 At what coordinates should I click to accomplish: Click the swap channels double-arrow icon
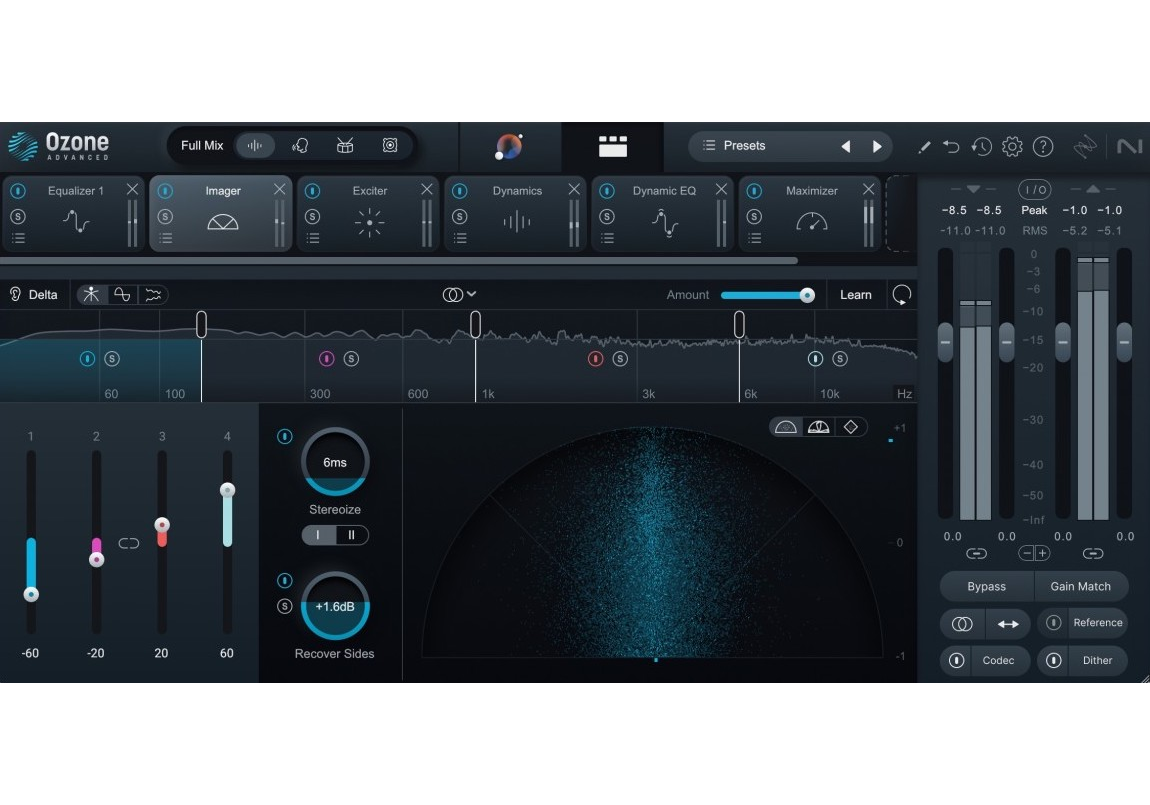point(1008,624)
